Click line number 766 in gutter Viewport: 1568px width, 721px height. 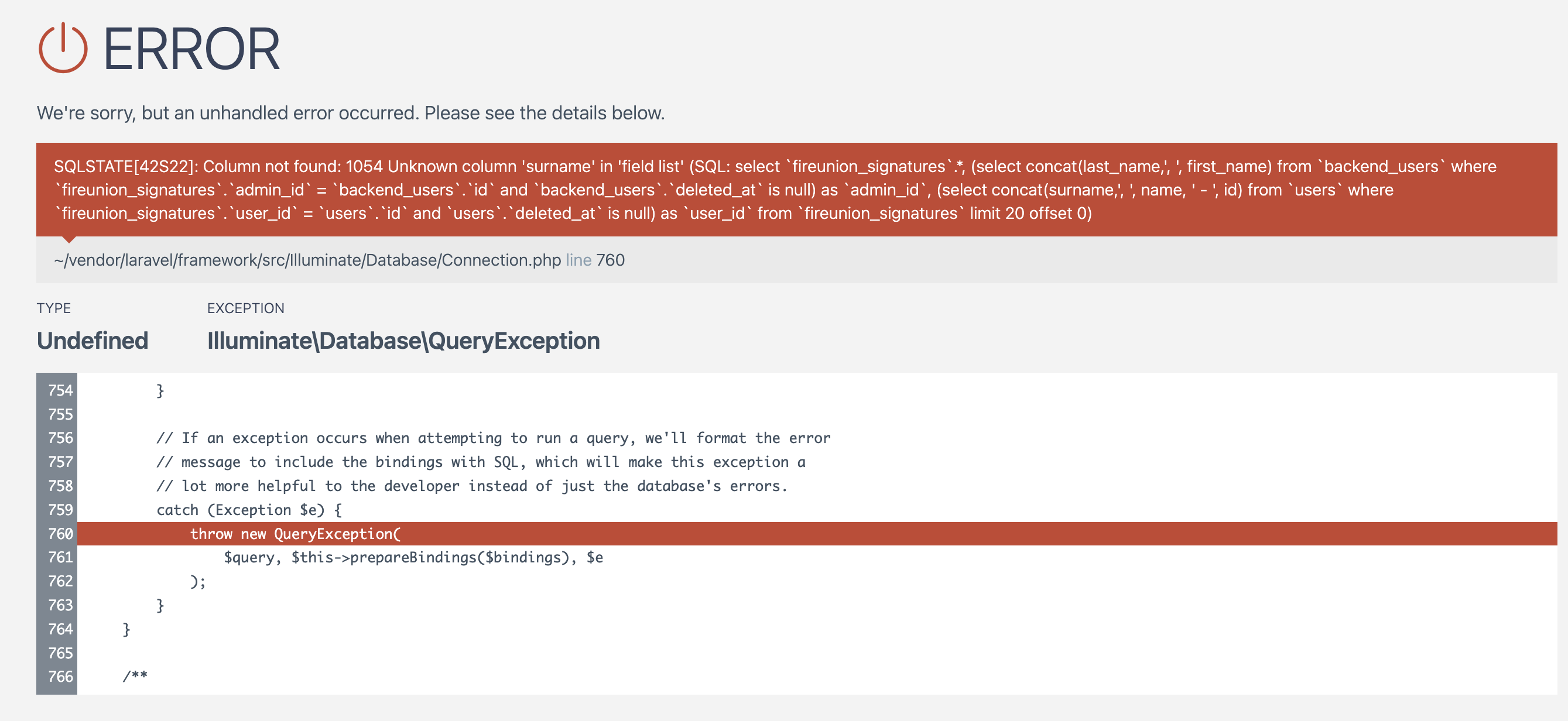pos(60,677)
